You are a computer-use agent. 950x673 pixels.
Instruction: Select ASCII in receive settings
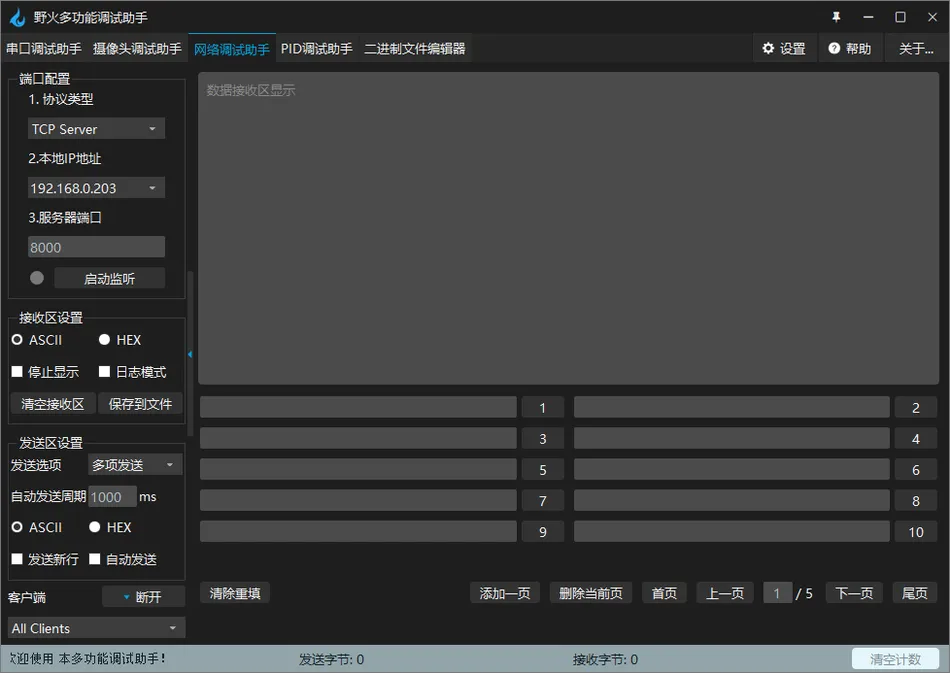tap(37, 340)
